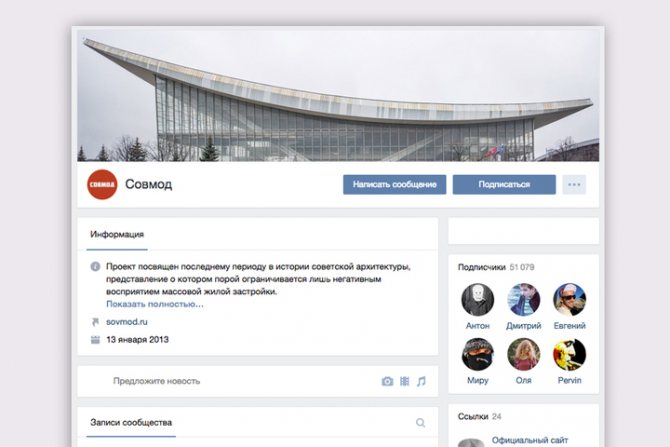Viewport: 670px width, 447px height.
Task: Click the calendar icon near founding date
Action: (95, 340)
